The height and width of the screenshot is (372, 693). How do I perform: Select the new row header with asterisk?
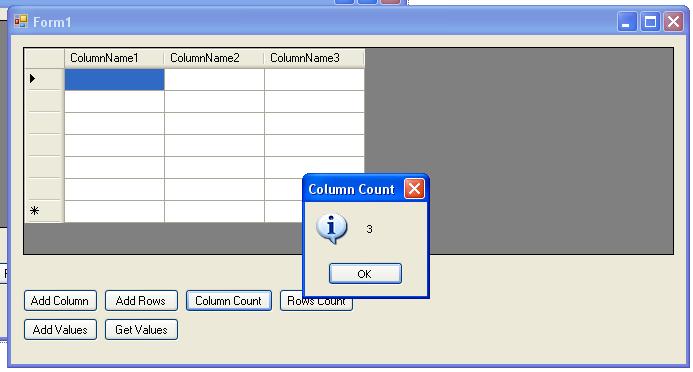pyautogui.click(x=44, y=211)
